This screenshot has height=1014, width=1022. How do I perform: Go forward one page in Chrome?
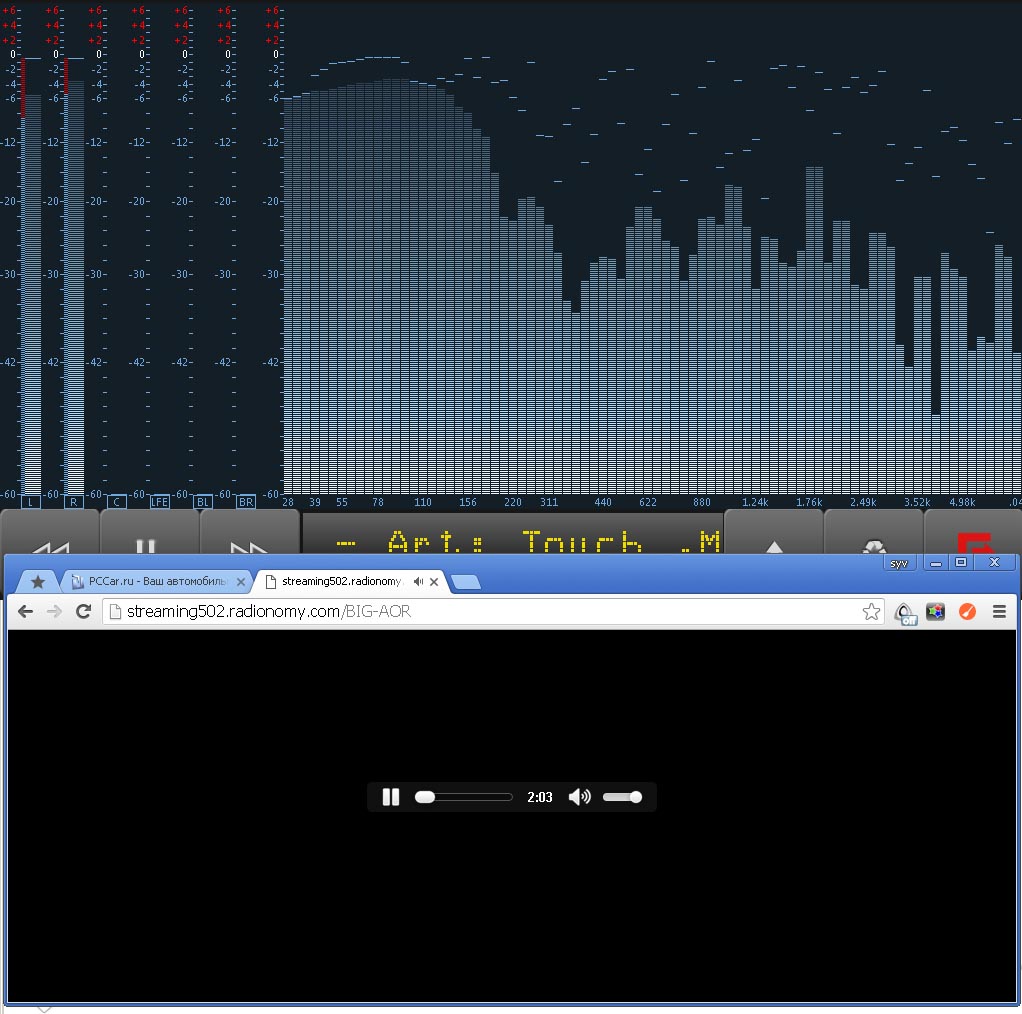click(54, 611)
